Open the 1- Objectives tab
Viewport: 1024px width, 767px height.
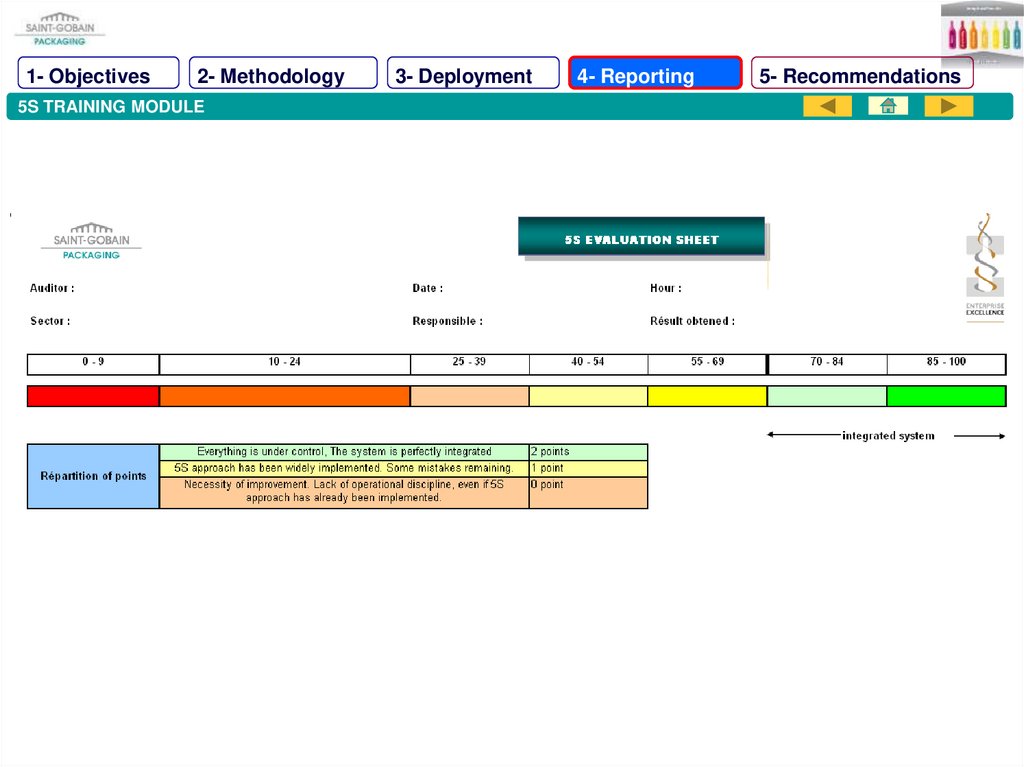(x=97, y=75)
